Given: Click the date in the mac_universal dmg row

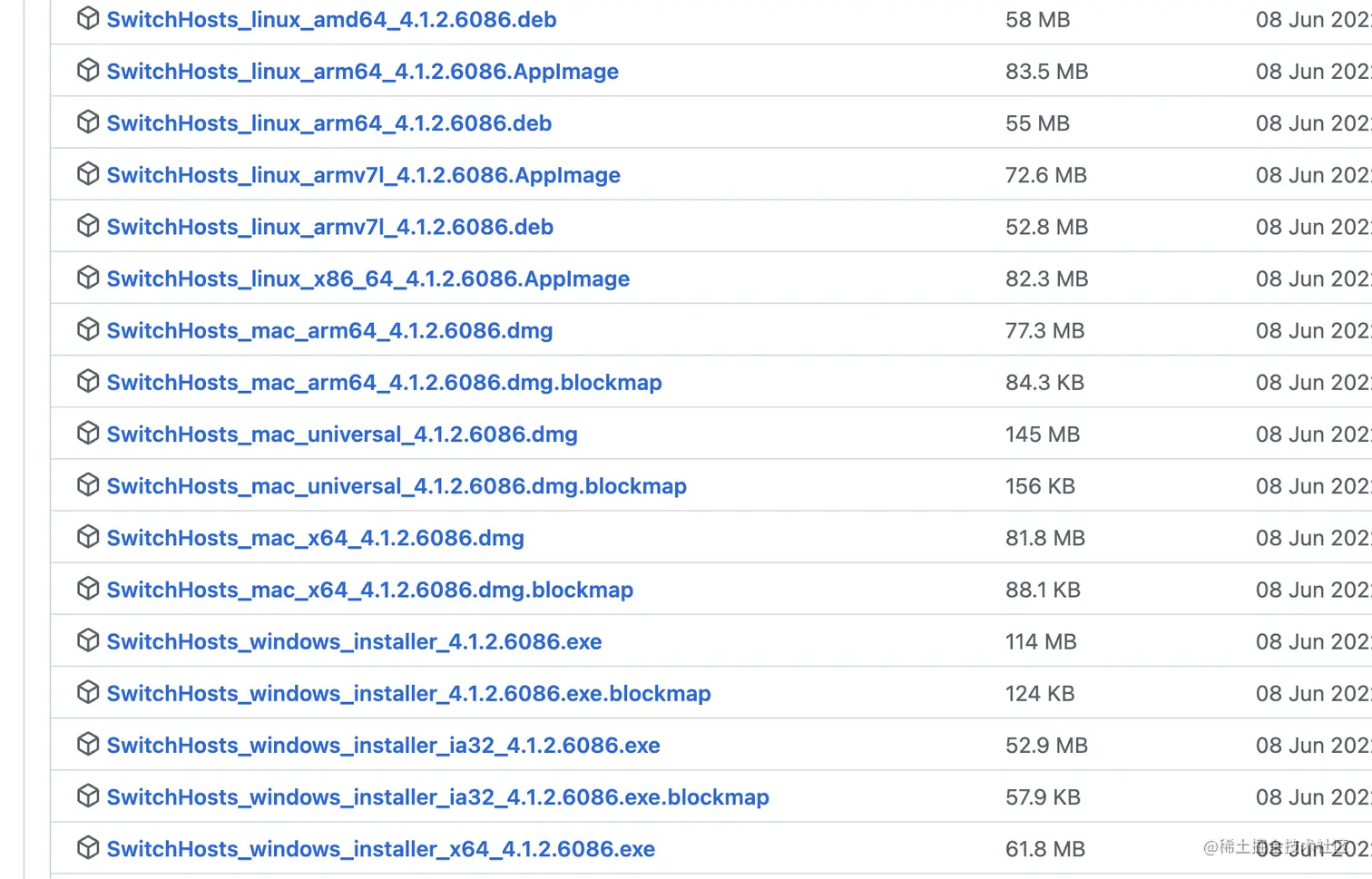Looking at the screenshot, I should click(1313, 434).
